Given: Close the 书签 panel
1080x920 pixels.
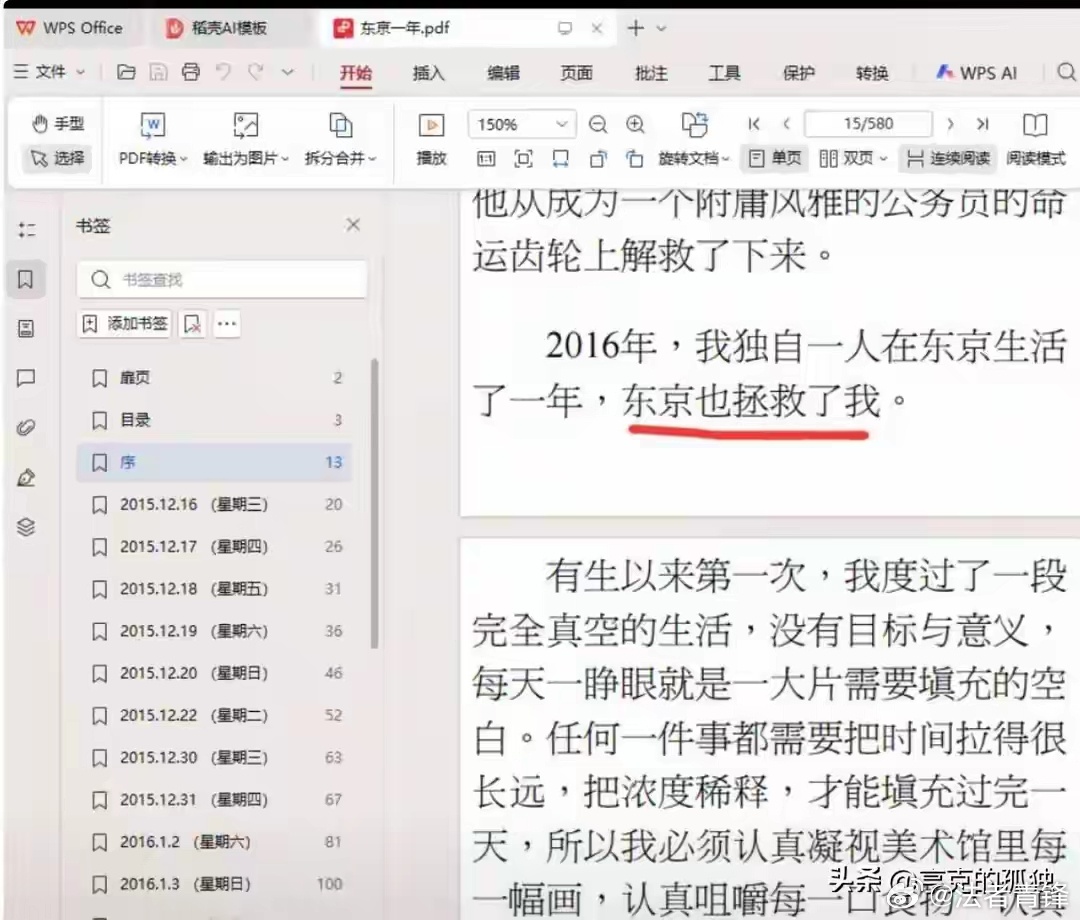Looking at the screenshot, I should click(353, 224).
